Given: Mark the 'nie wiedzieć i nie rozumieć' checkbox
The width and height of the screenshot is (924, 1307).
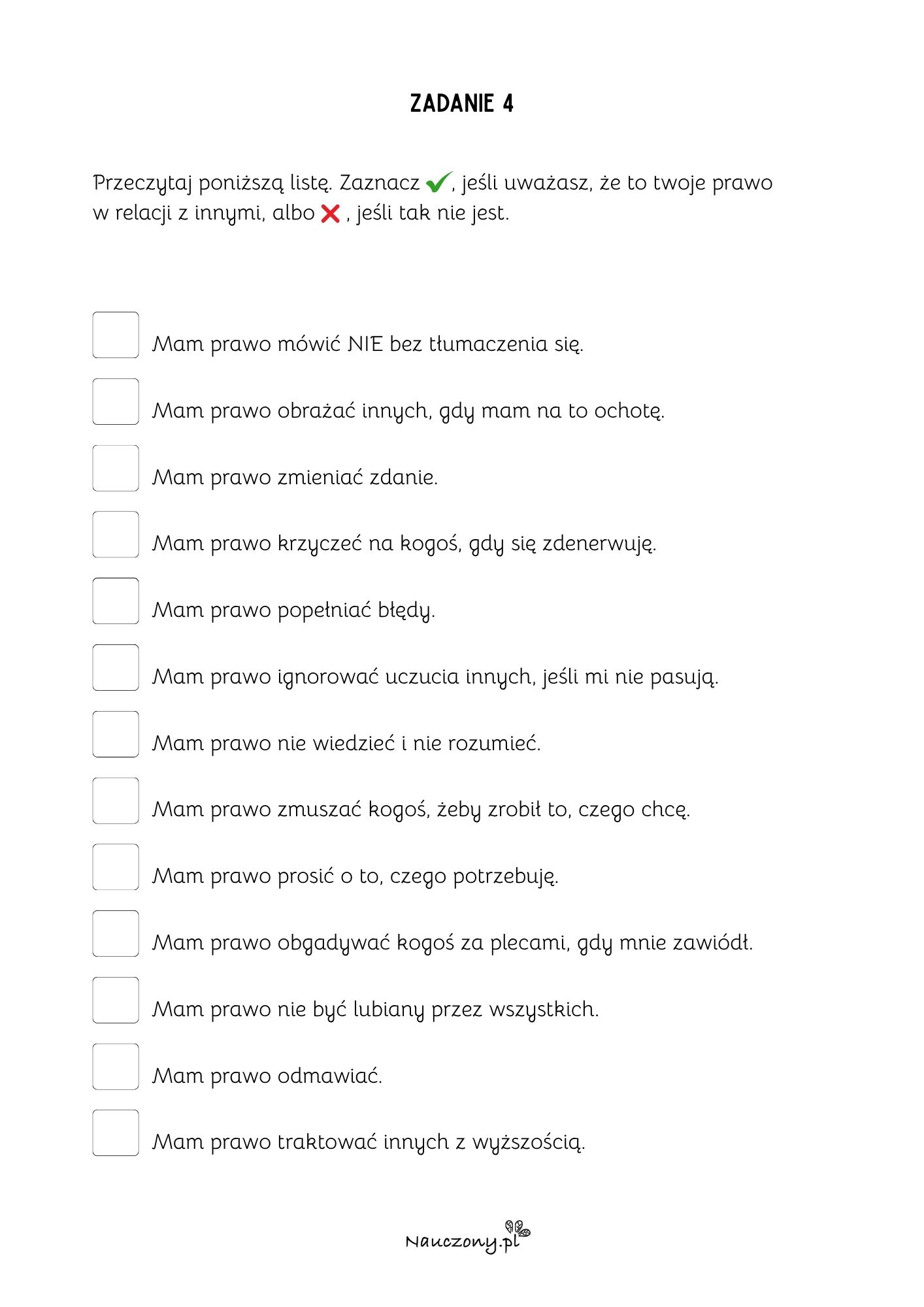Looking at the screenshot, I should coord(116,735).
